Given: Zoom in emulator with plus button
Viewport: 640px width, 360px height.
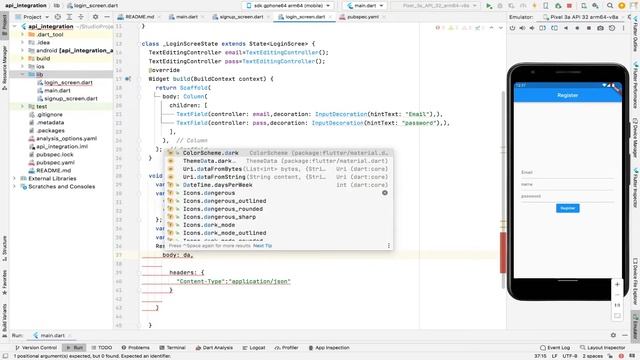Looking at the screenshot, I should coord(617,284).
